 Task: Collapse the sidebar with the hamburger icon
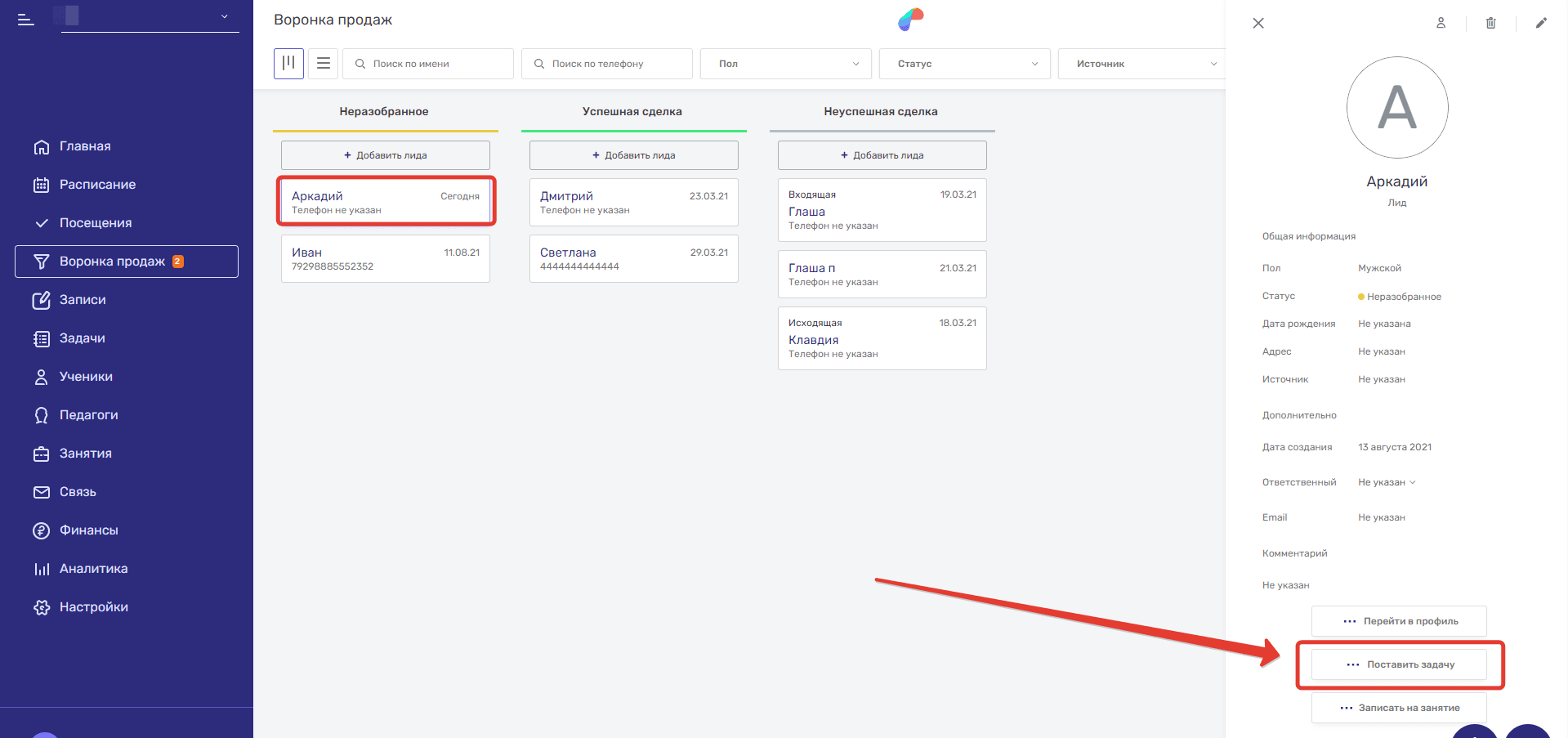tap(26, 20)
